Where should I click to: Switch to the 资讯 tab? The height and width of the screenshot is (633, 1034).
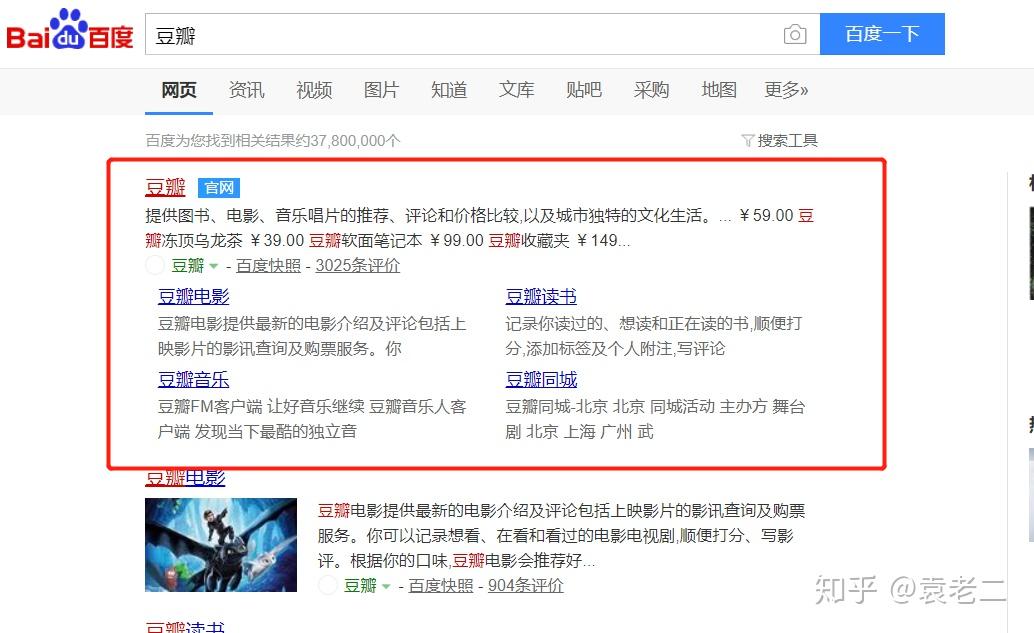pyautogui.click(x=247, y=90)
